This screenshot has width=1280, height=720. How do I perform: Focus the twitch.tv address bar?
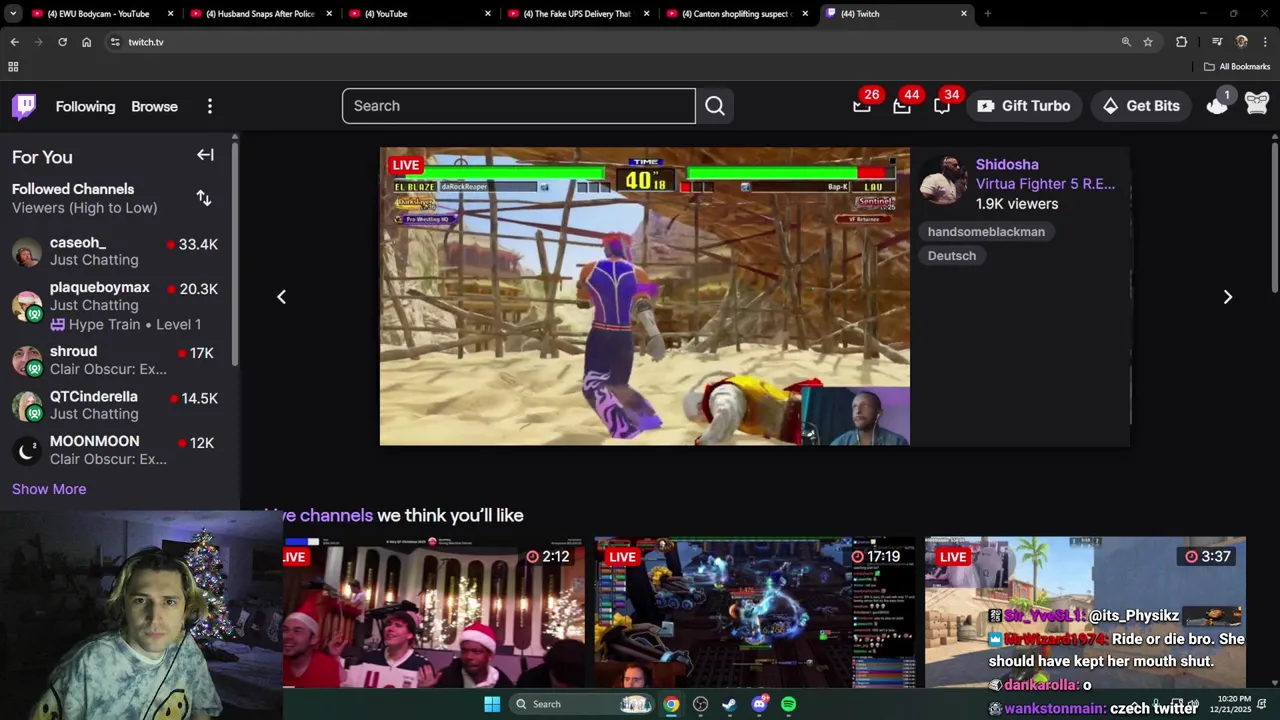coord(610,42)
